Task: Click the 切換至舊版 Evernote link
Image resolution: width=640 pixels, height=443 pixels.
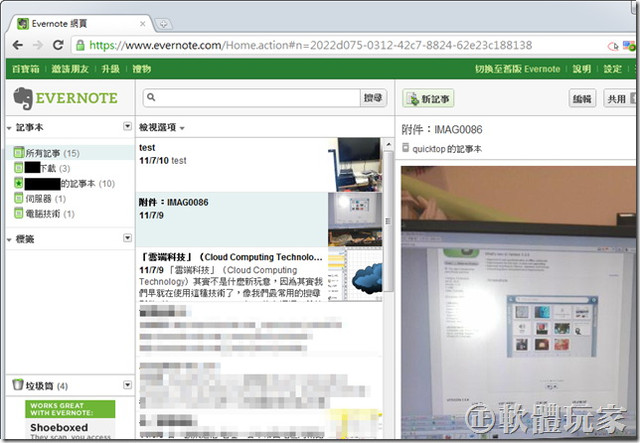Action: 517,69
